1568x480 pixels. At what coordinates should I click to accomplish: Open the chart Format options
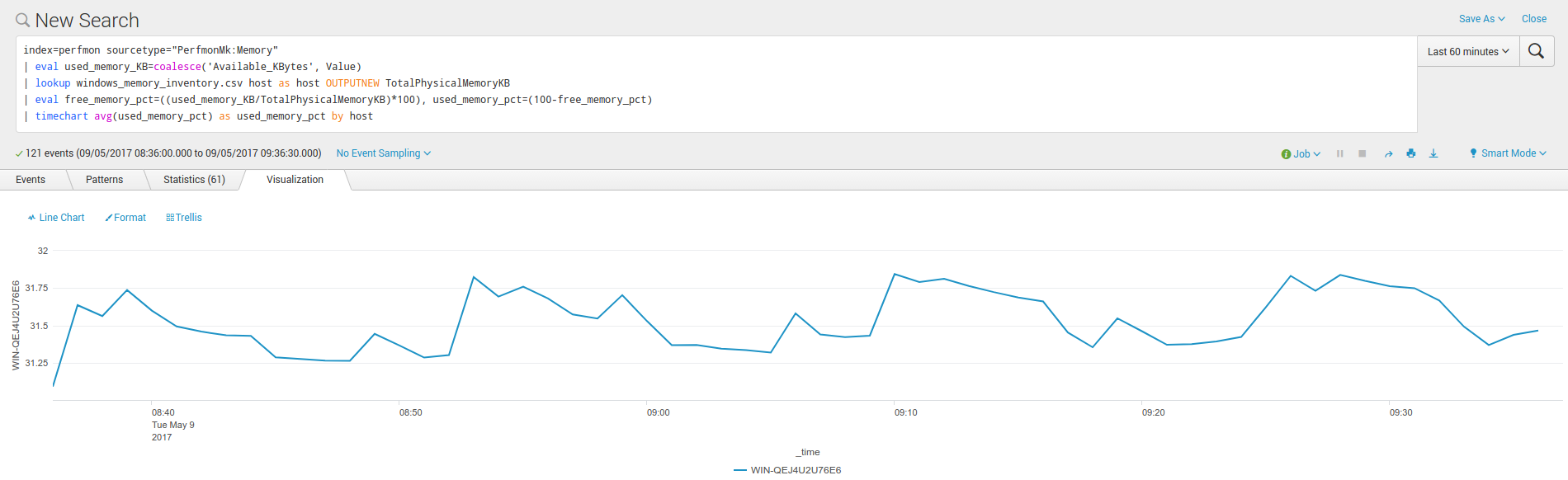pos(125,218)
